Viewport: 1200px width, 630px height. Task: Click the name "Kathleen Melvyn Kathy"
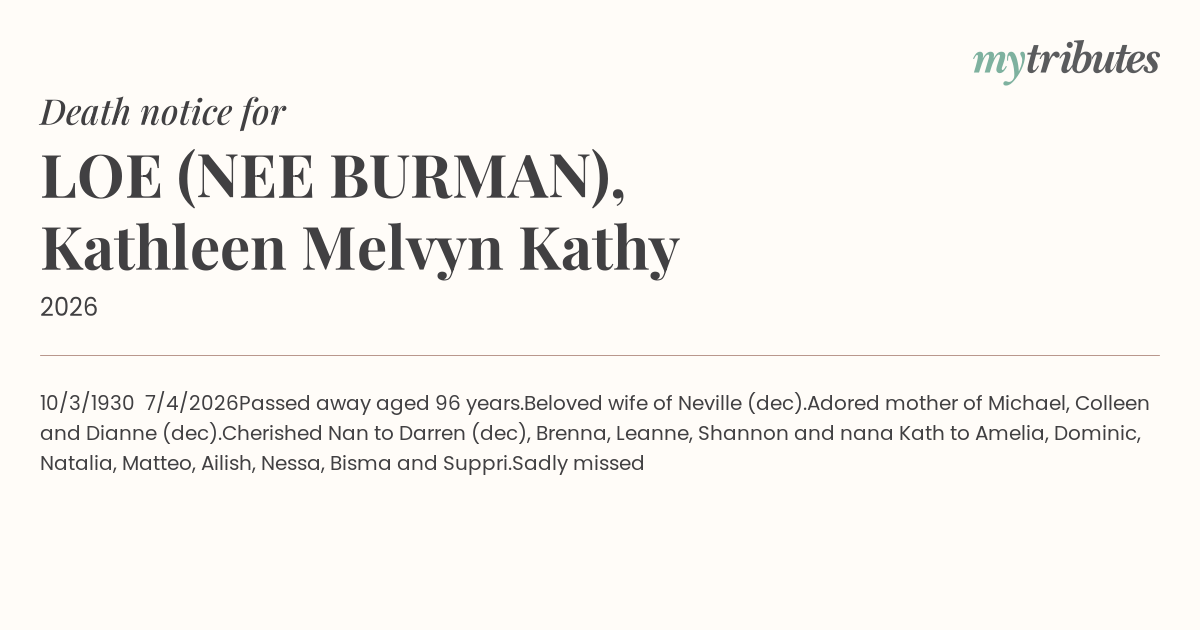point(360,249)
